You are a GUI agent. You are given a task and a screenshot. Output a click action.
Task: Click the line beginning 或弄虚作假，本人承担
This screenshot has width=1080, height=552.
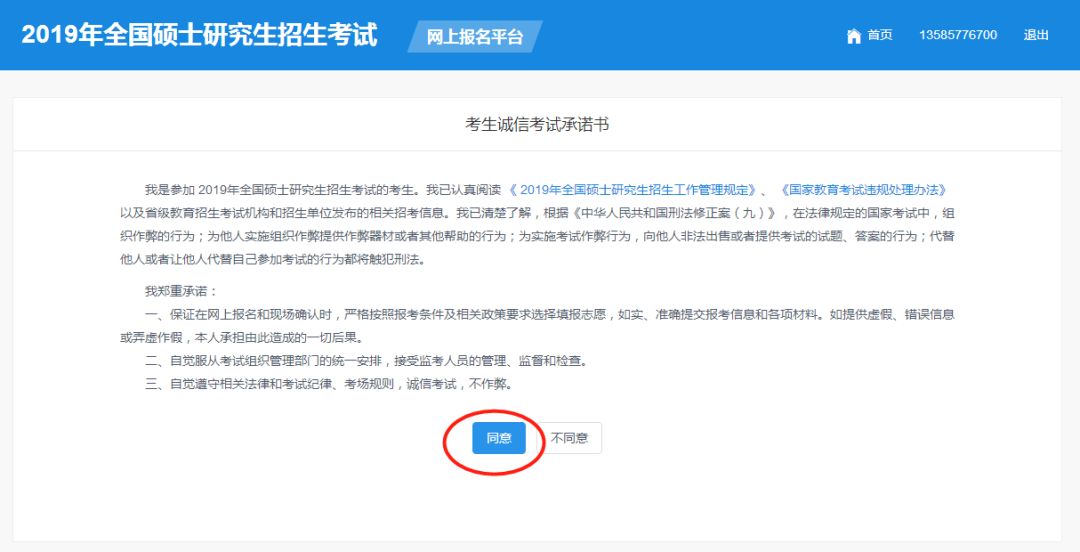[x=240, y=337]
